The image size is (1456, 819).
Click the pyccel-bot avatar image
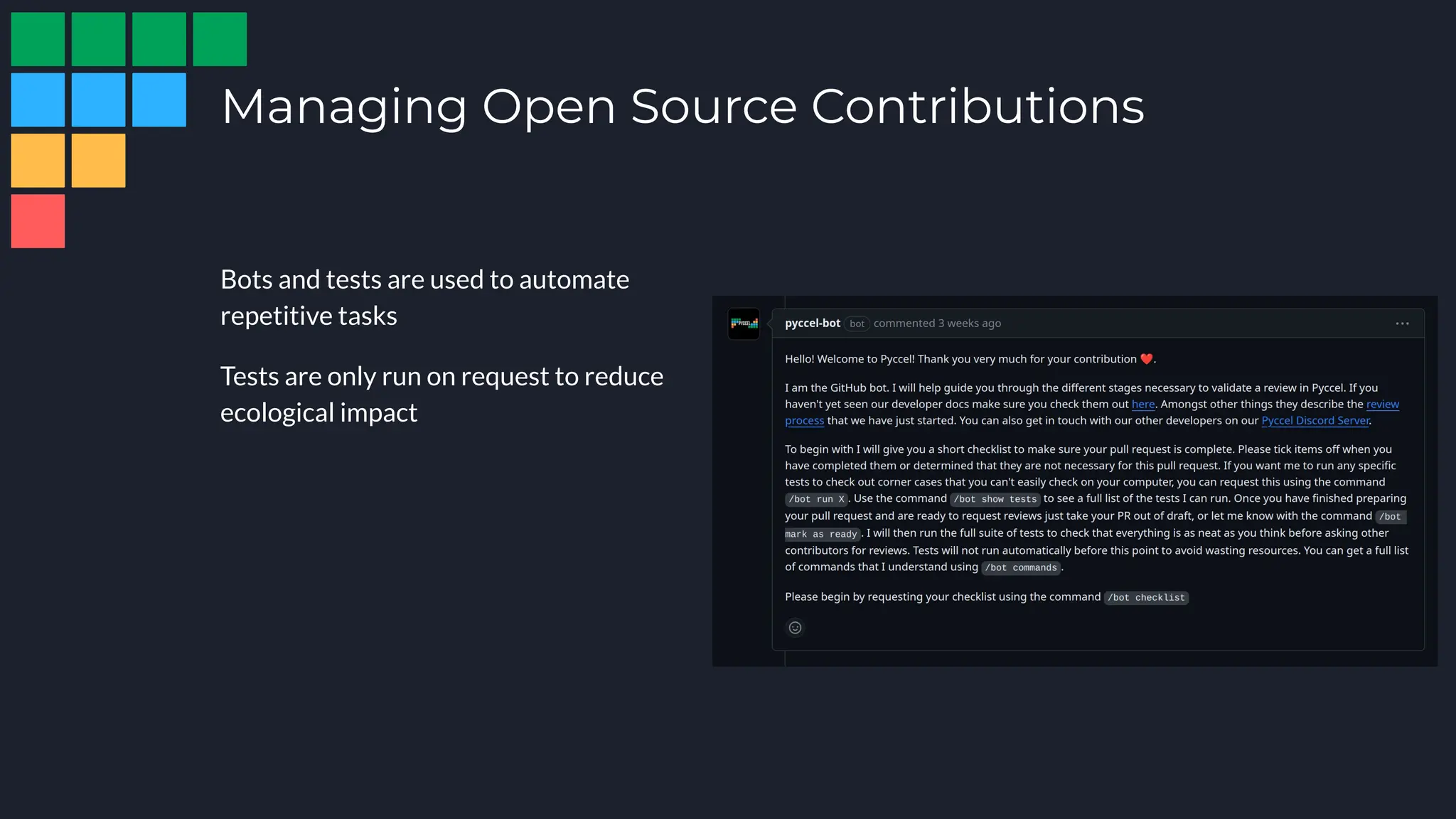pyautogui.click(x=744, y=323)
